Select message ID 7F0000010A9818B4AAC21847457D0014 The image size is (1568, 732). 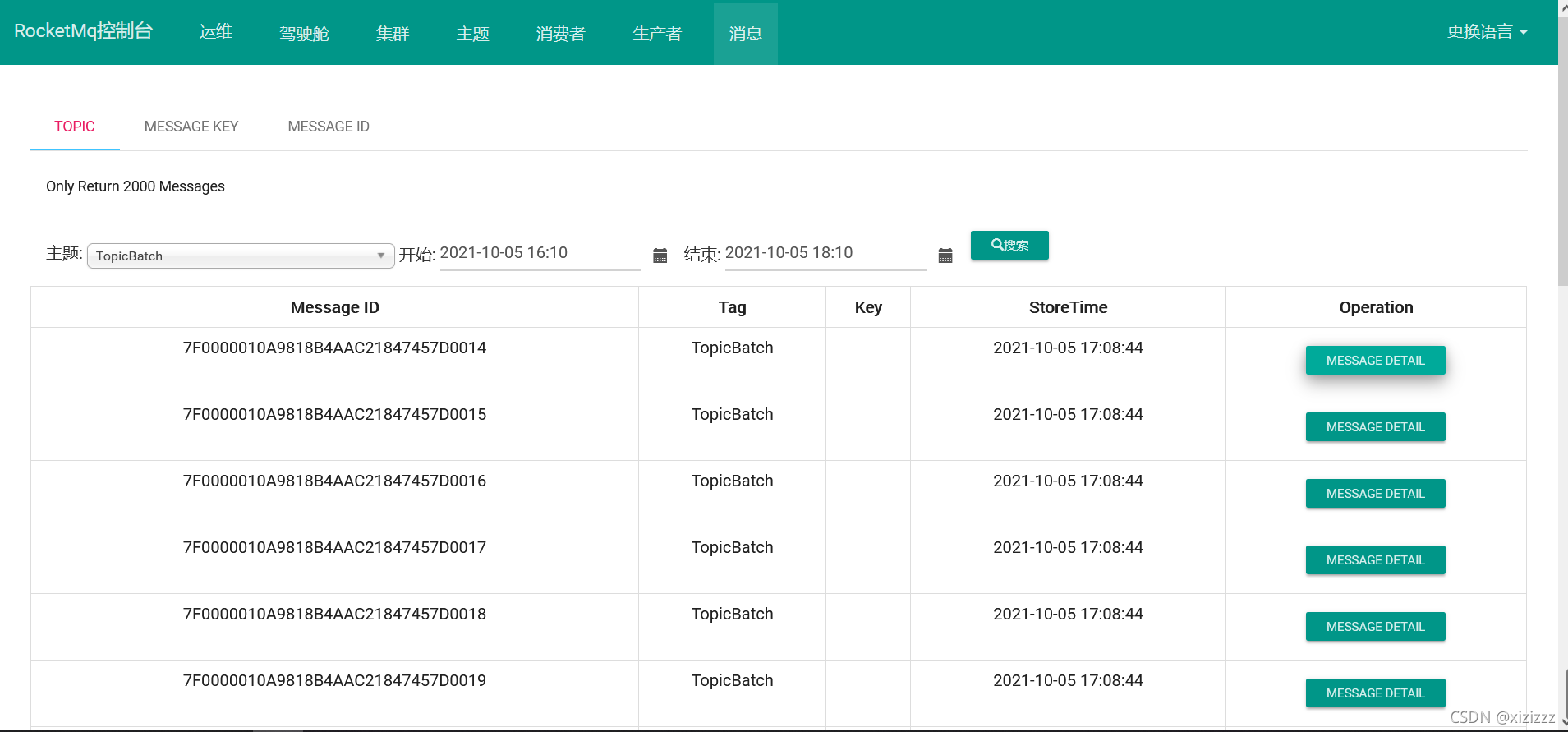335,348
